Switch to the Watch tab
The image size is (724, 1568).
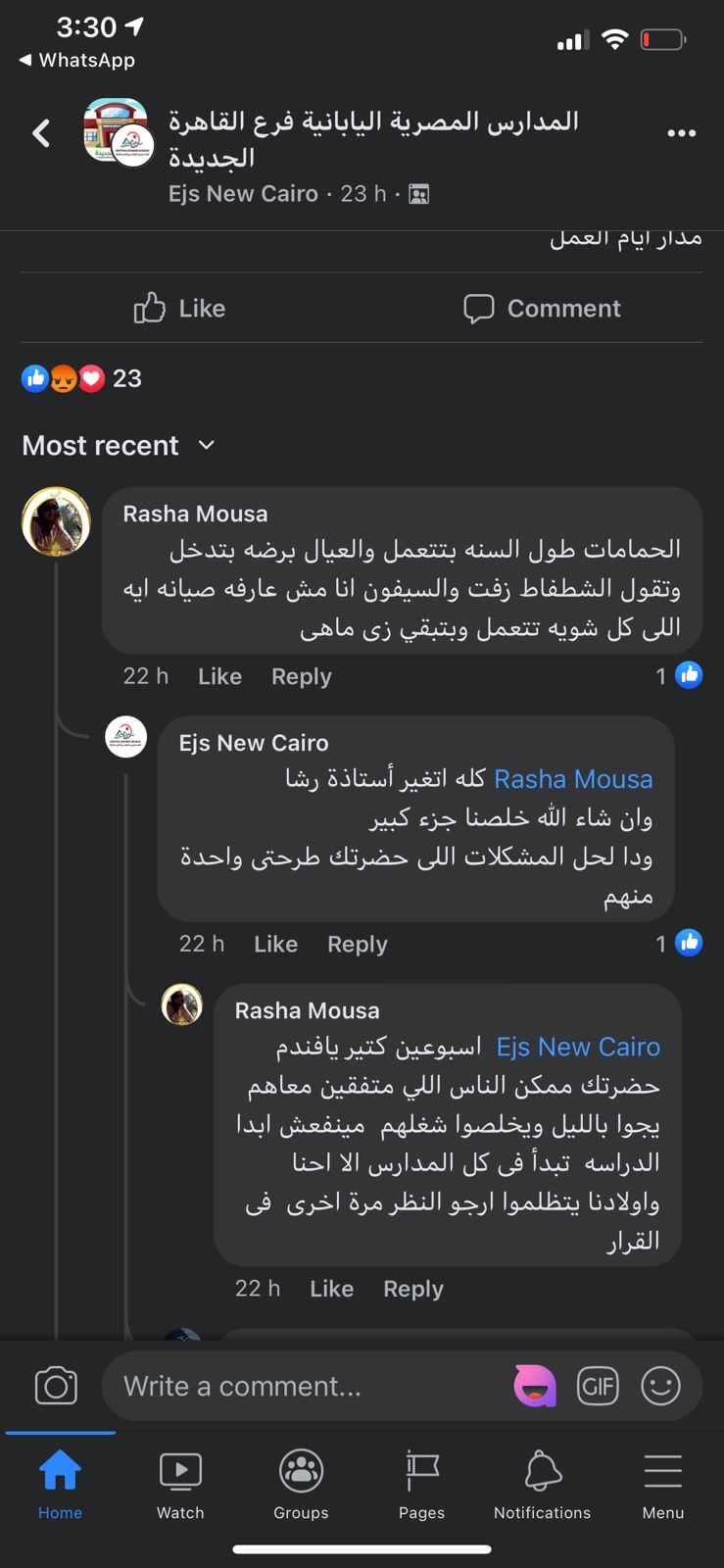pyautogui.click(x=180, y=1484)
